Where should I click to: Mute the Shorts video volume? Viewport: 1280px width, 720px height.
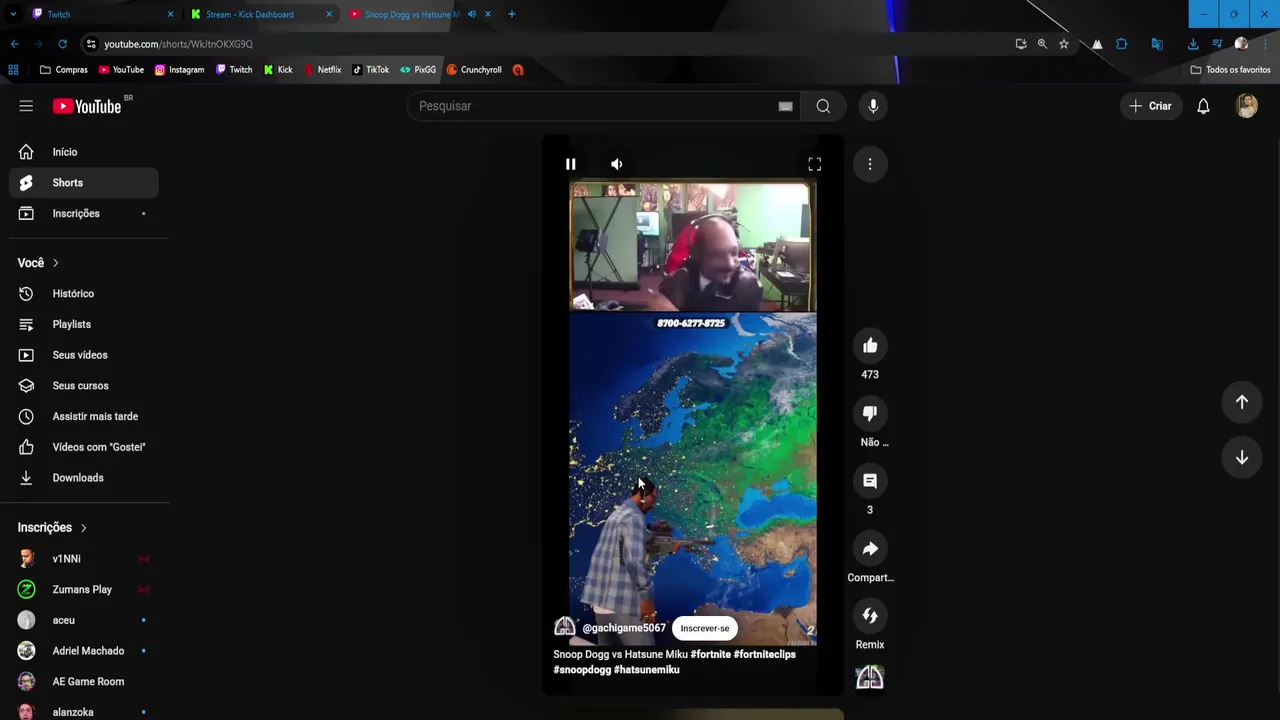[617, 164]
